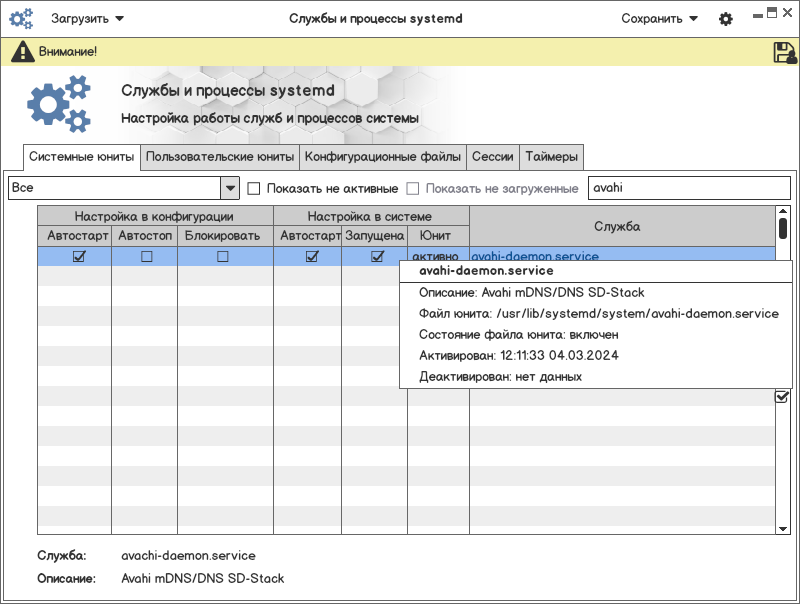800x604 pixels.
Task: Open the "Таймеры" tab
Action: pyautogui.click(x=551, y=157)
